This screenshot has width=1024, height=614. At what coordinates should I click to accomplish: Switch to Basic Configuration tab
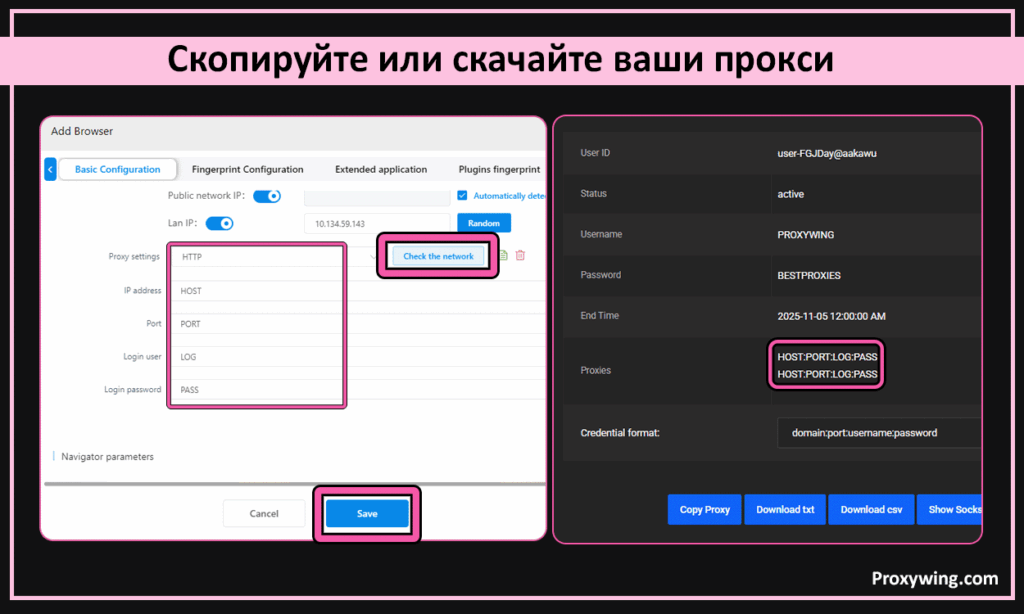click(117, 170)
